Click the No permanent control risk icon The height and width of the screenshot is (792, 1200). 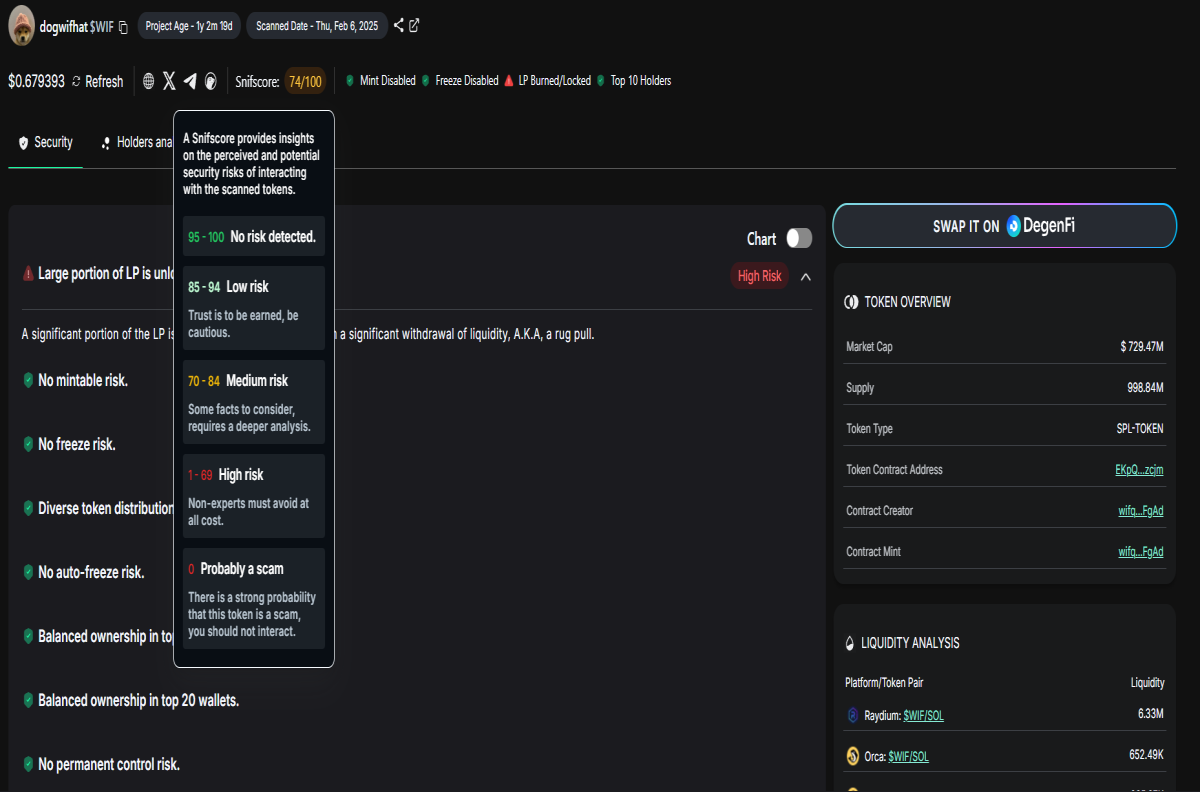pos(28,764)
